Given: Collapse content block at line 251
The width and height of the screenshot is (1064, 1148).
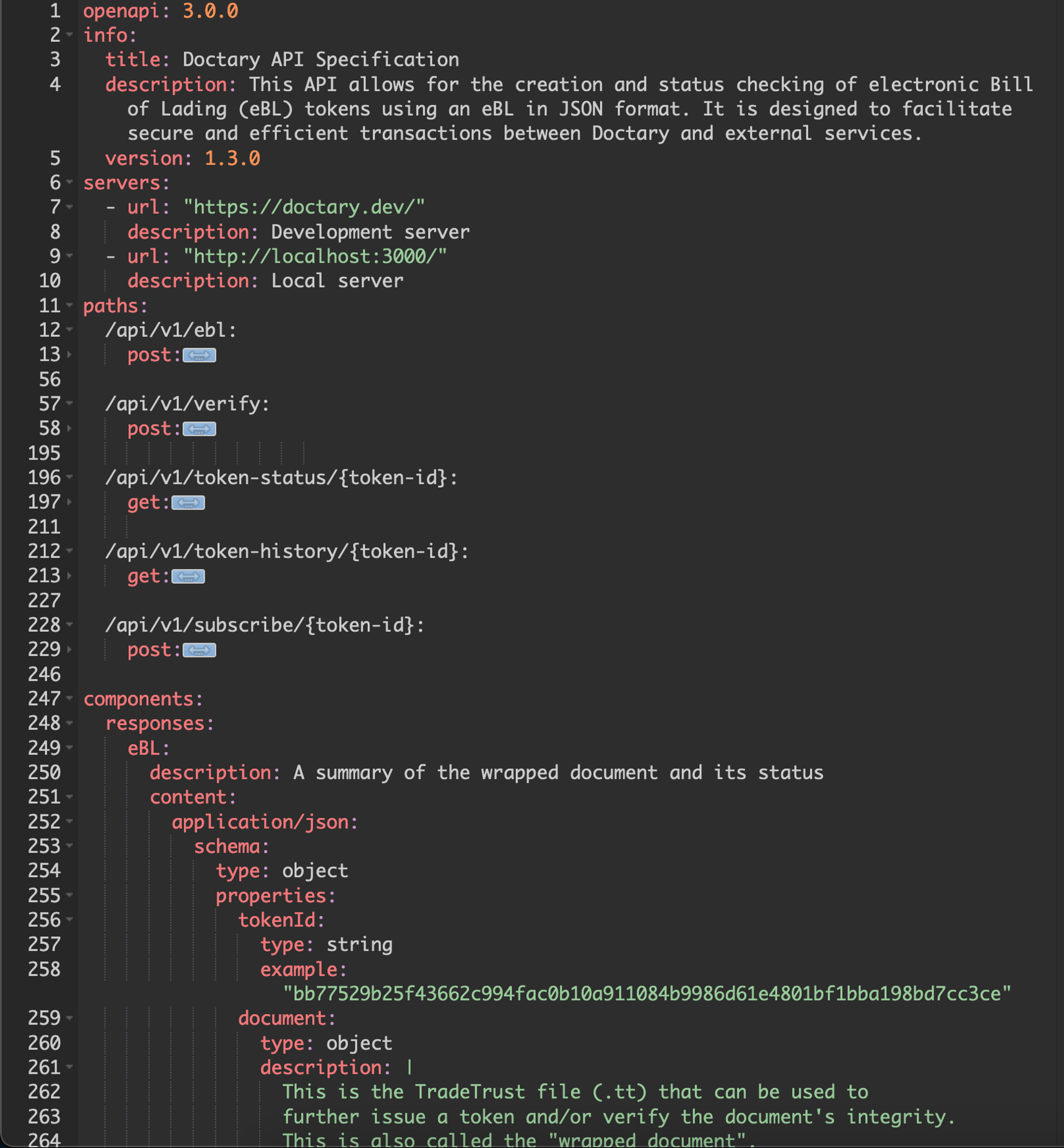Looking at the screenshot, I should 70,796.
